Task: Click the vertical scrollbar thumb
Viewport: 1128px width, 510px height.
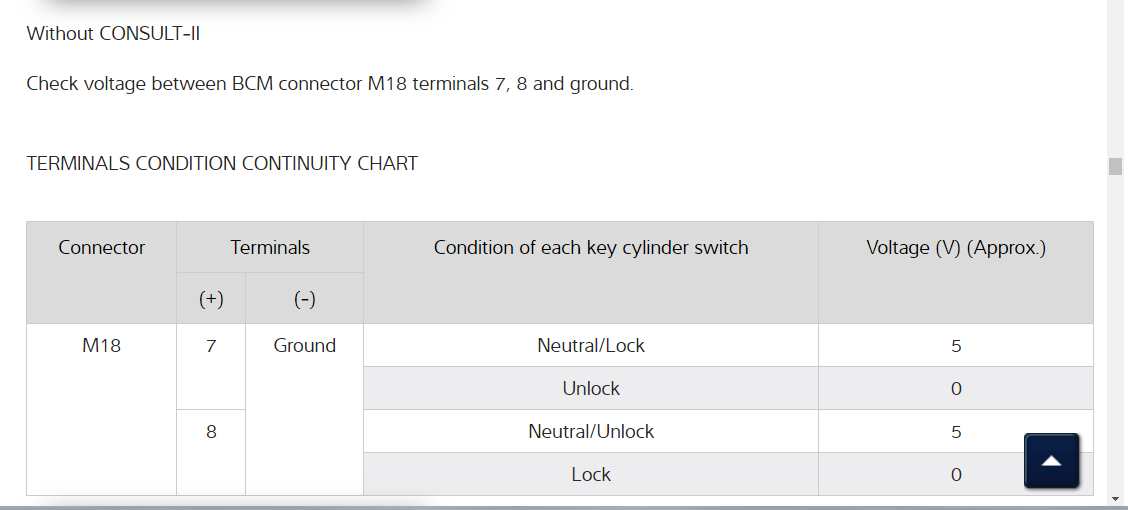Action: pos(1115,166)
